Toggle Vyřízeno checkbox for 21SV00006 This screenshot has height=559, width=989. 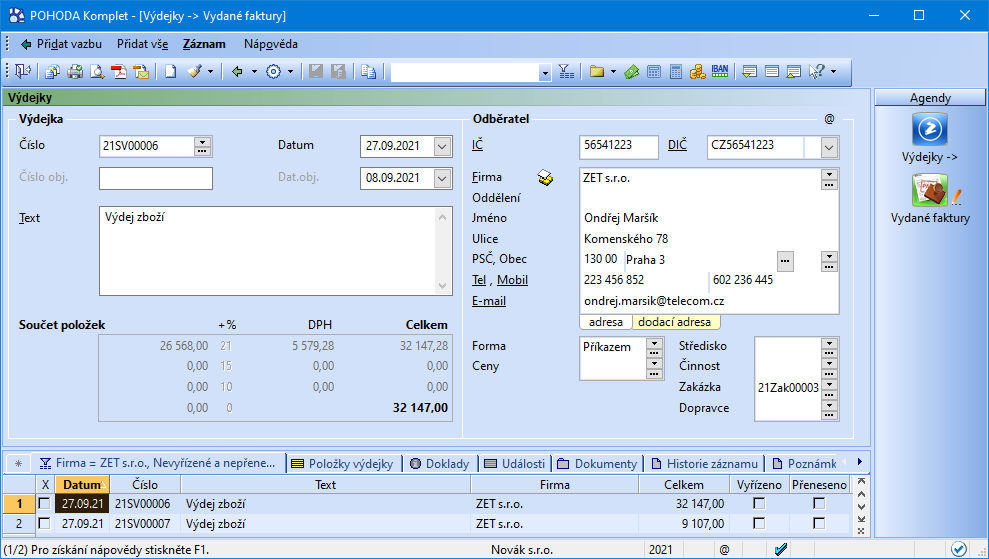pyautogui.click(x=759, y=503)
